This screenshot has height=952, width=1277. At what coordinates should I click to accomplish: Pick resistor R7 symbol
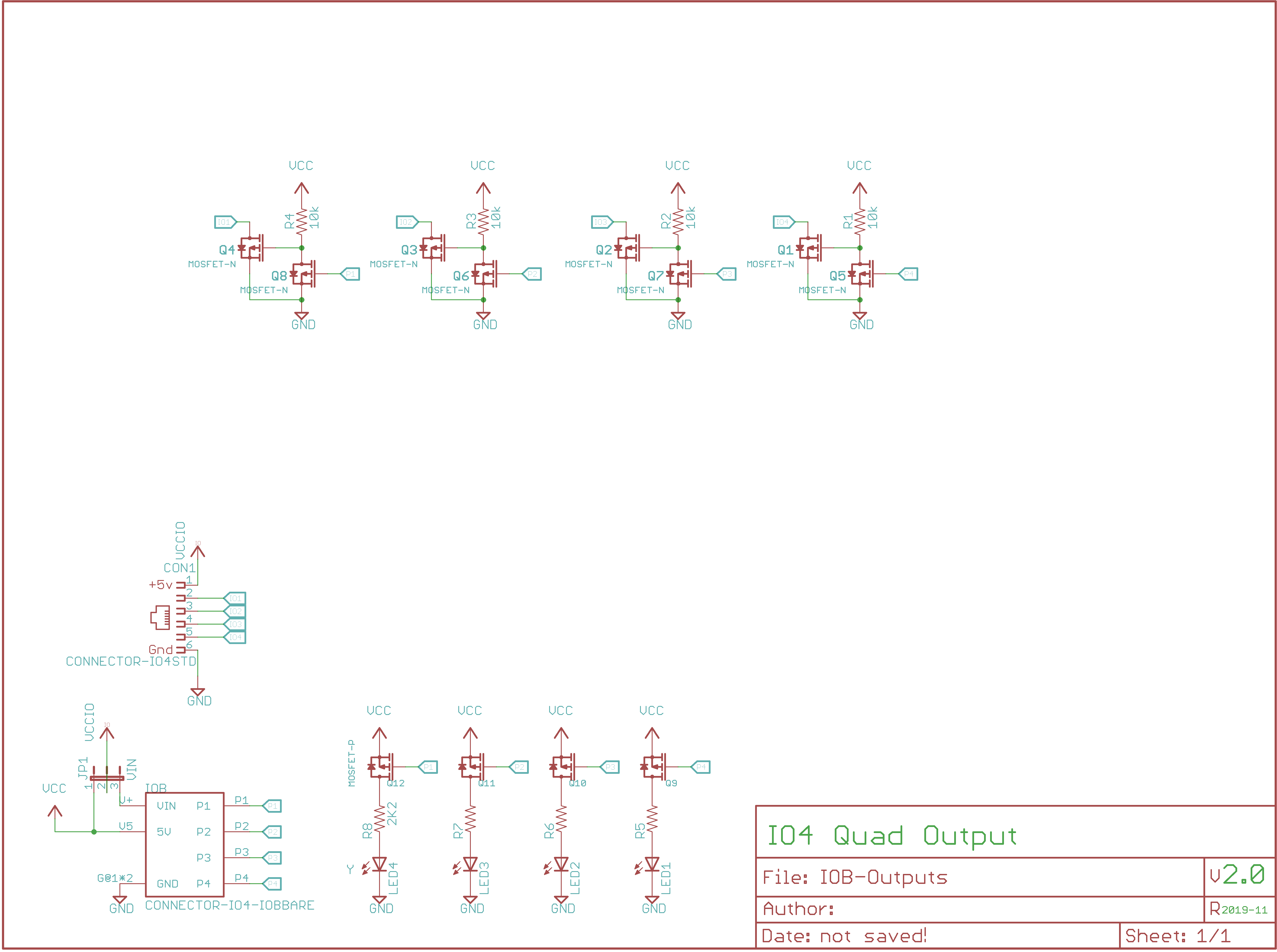470,819
